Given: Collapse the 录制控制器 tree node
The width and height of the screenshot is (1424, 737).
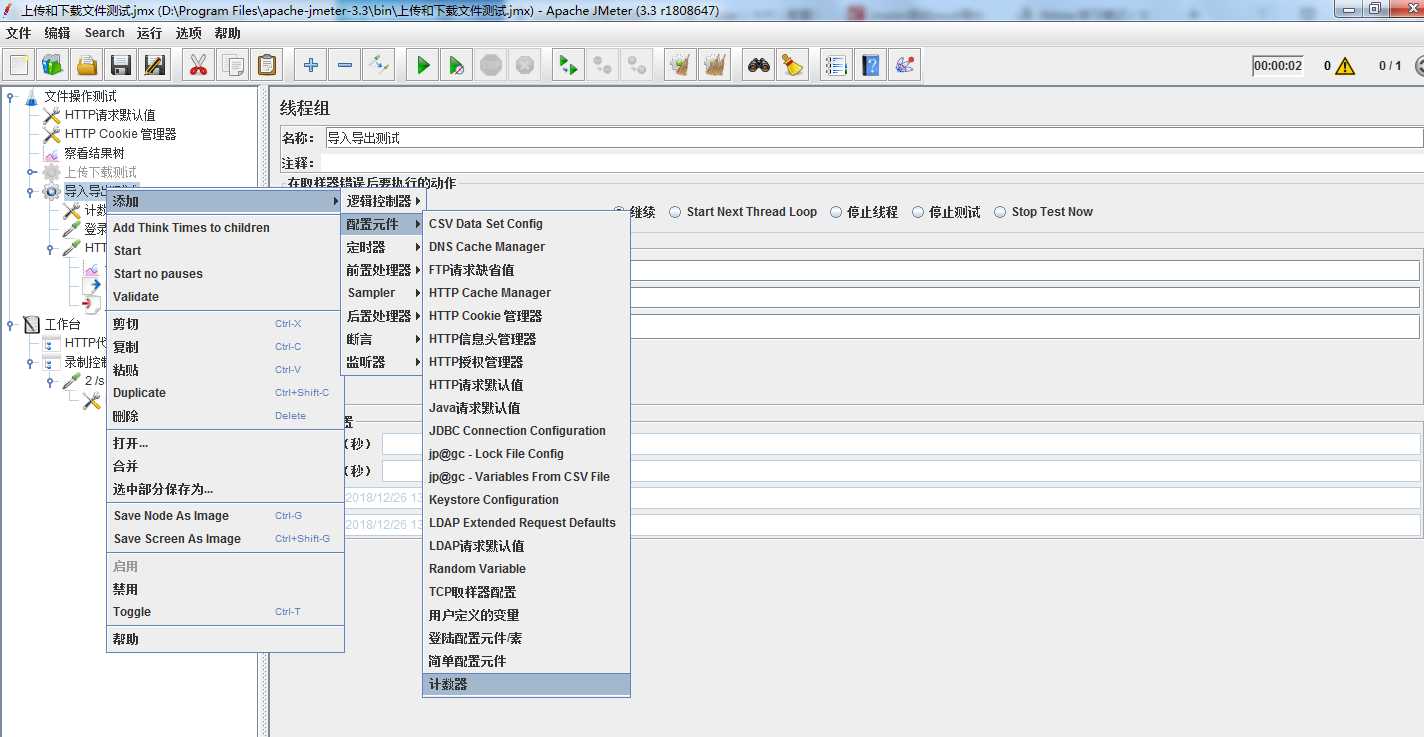Looking at the screenshot, I should 31,362.
